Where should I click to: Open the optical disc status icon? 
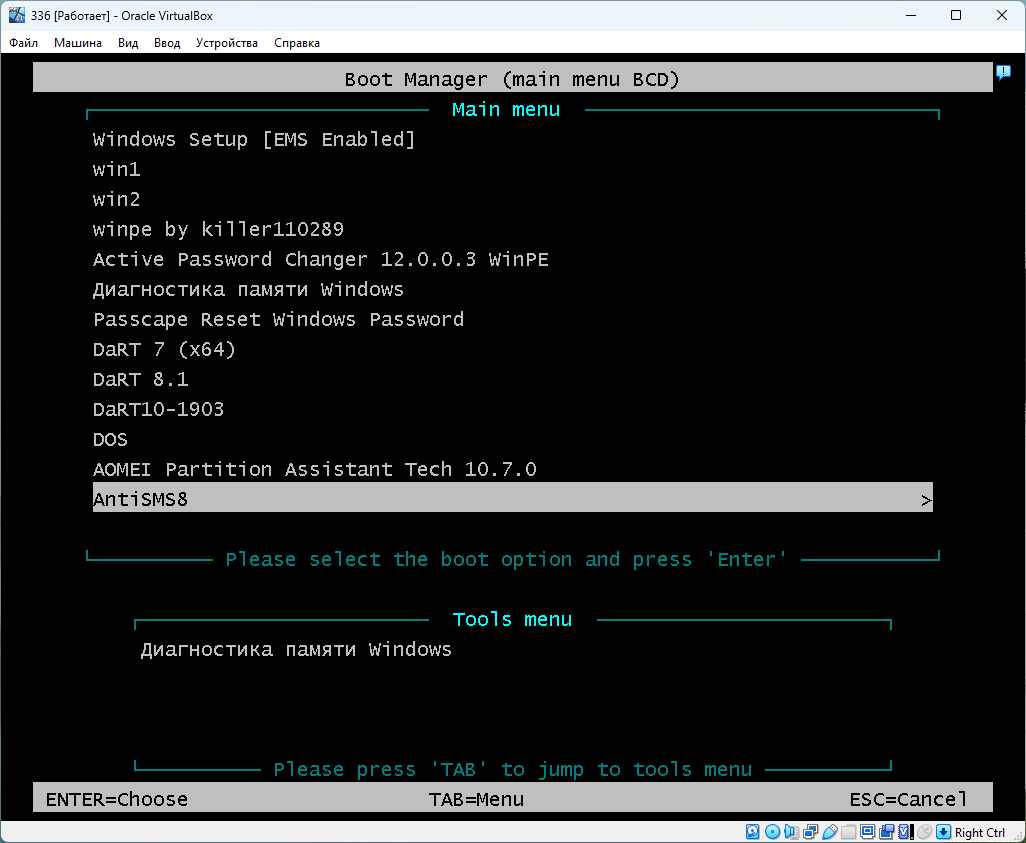[x=772, y=832]
